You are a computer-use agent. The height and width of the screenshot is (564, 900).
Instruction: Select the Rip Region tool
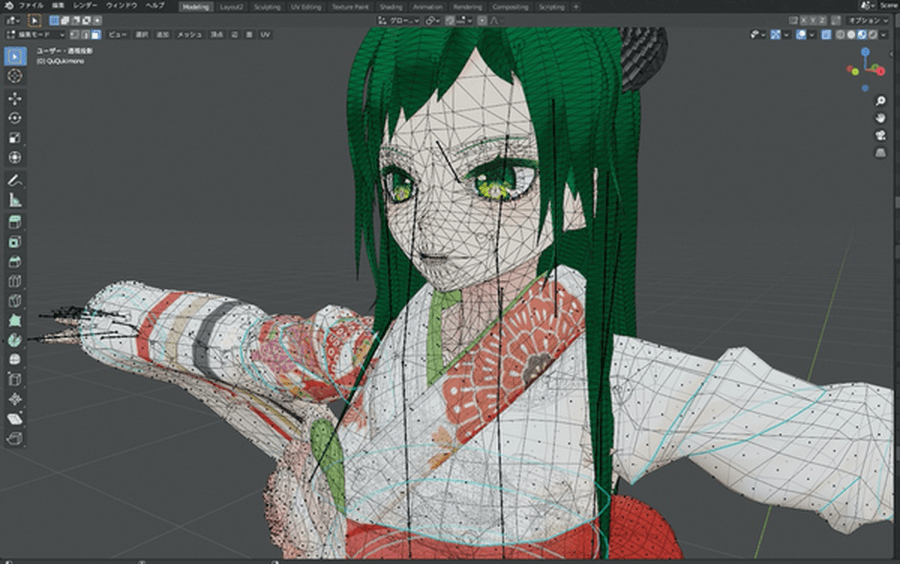(x=15, y=438)
